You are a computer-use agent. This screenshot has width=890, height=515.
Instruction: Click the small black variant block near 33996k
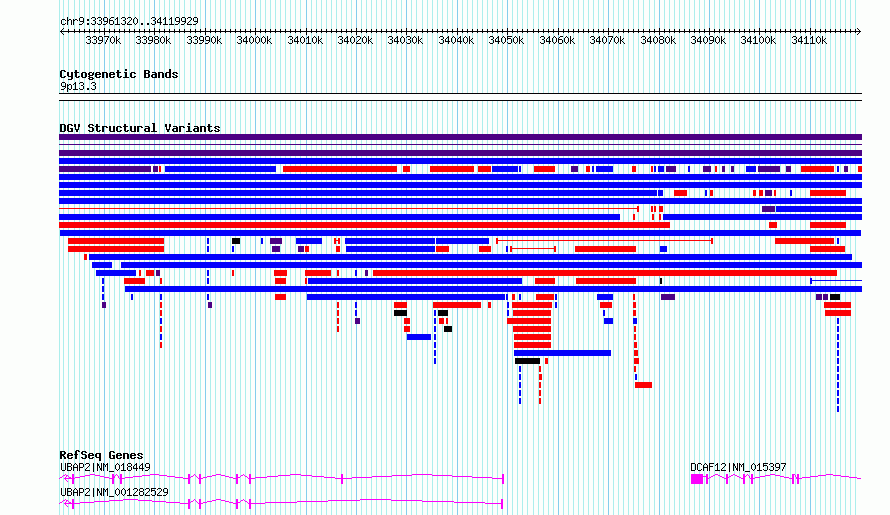click(236, 241)
